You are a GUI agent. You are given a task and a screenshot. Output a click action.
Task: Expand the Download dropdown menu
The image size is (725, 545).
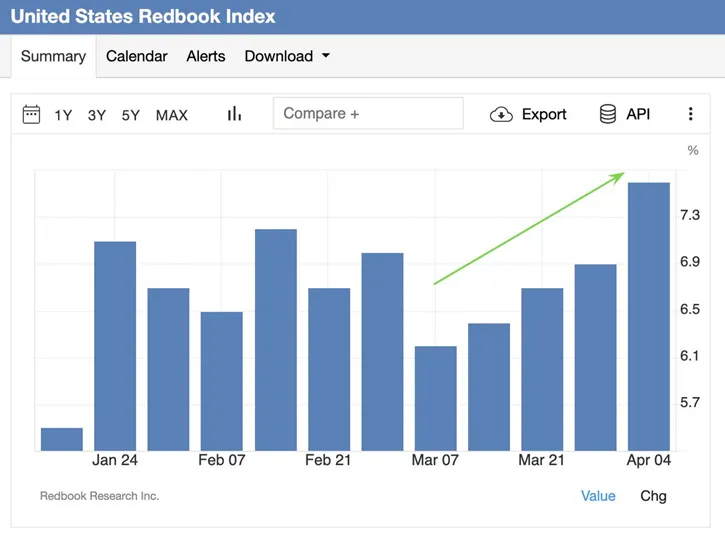click(x=287, y=56)
